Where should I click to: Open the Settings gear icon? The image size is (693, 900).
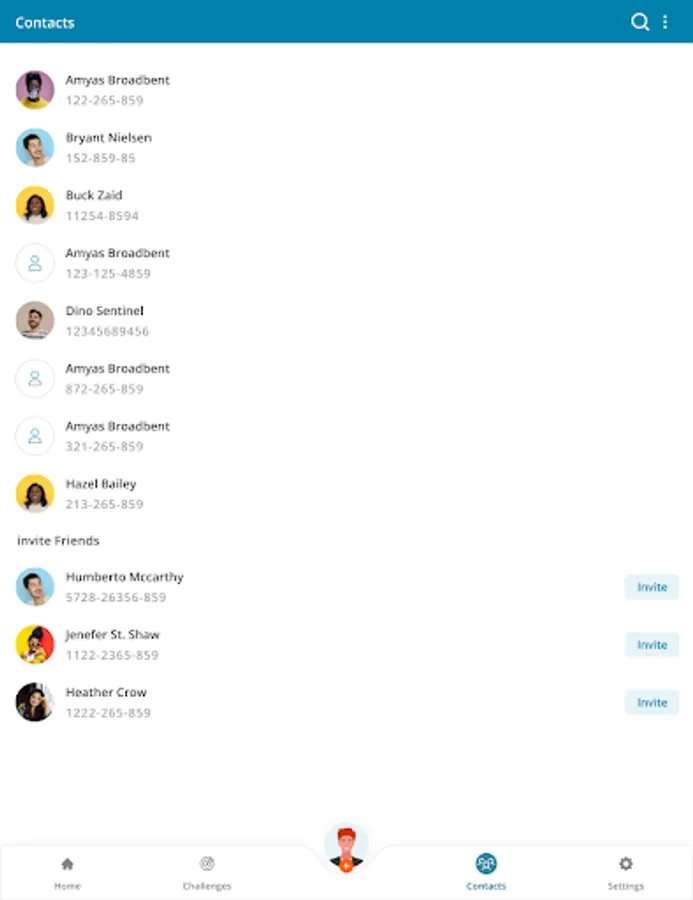click(626, 863)
